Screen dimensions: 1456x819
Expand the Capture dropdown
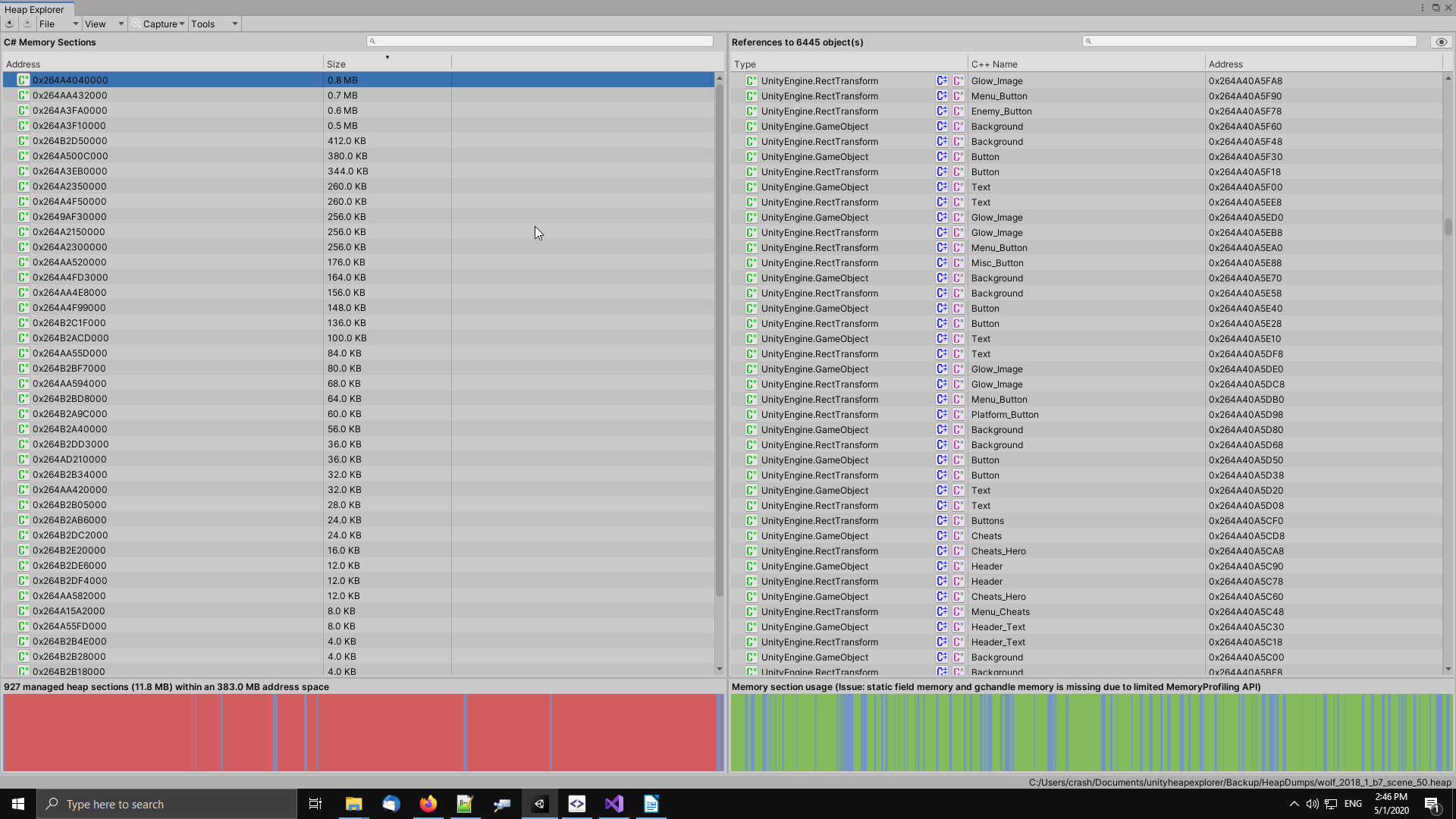[x=158, y=24]
